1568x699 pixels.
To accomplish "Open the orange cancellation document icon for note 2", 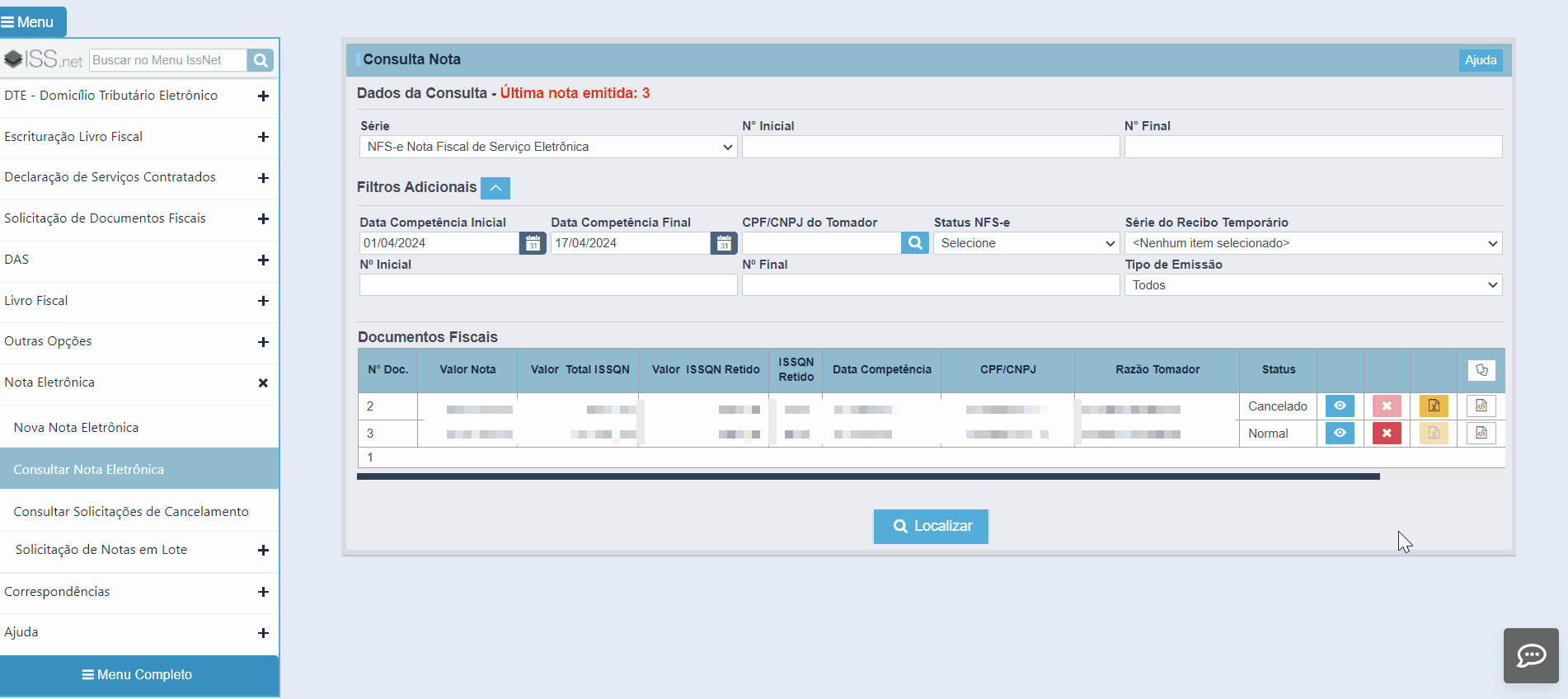I will (x=1434, y=406).
